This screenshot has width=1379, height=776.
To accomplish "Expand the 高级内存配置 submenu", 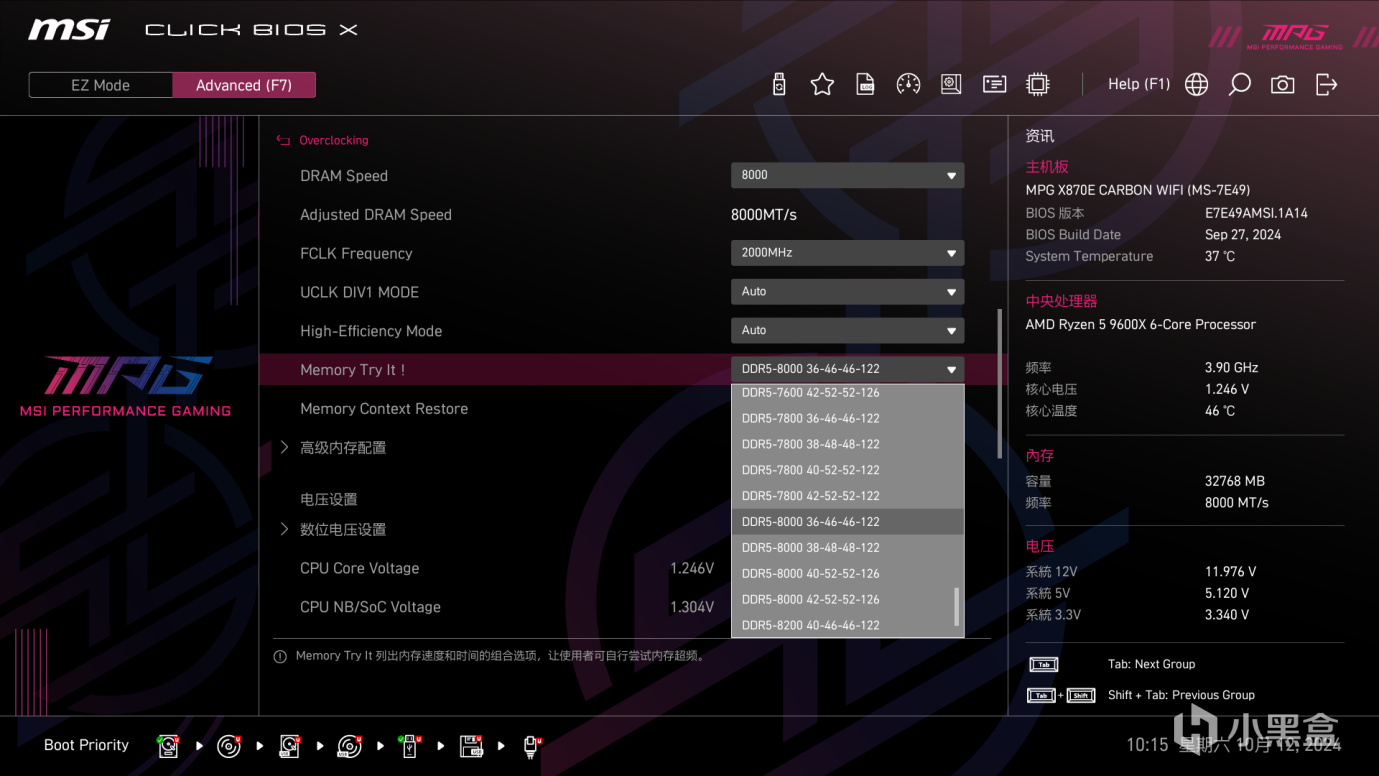I will [x=343, y=447].
